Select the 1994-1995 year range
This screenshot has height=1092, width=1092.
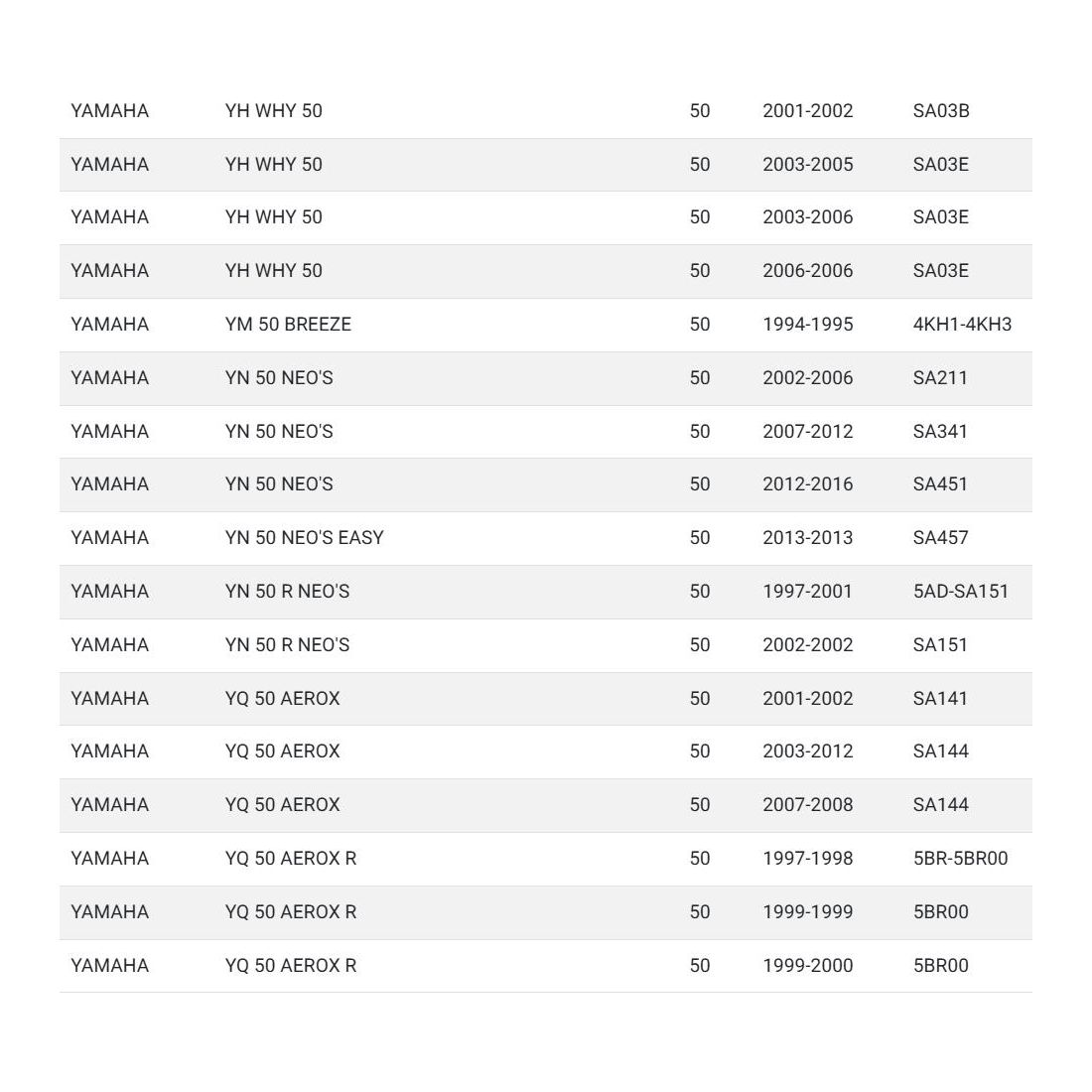coord(807,325)
